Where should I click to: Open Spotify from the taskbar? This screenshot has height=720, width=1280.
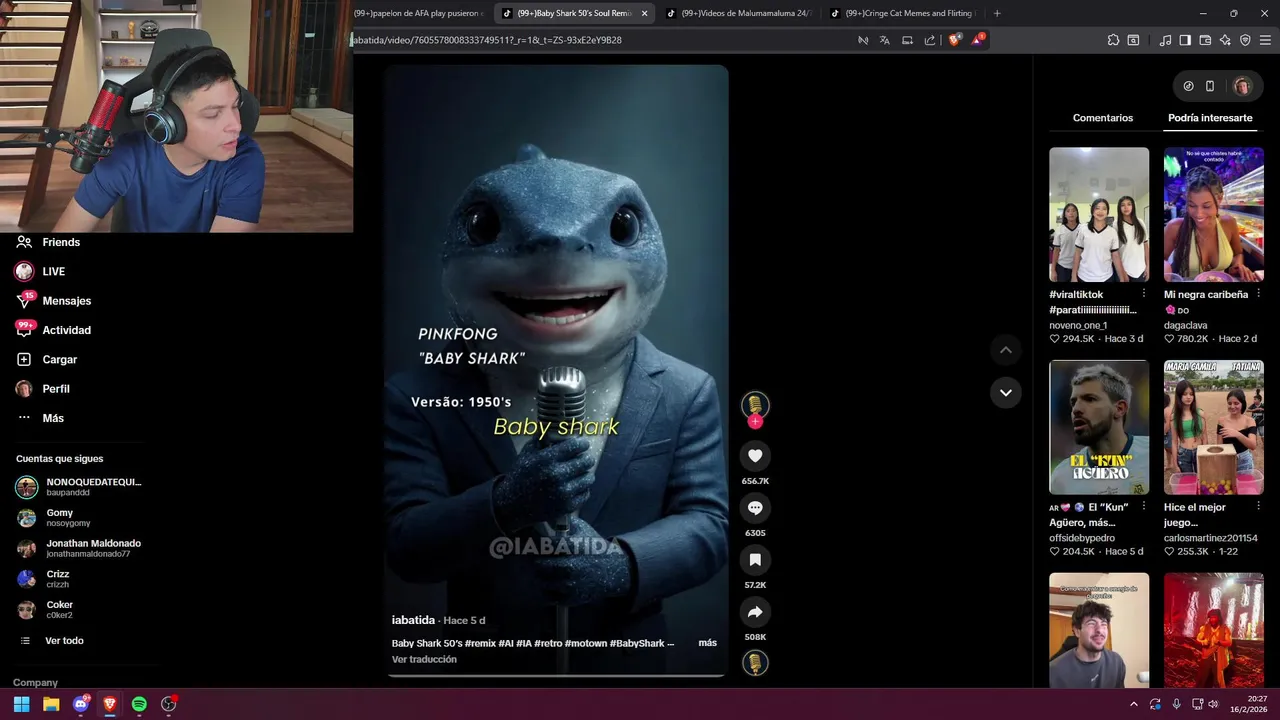tap(139, 704)
